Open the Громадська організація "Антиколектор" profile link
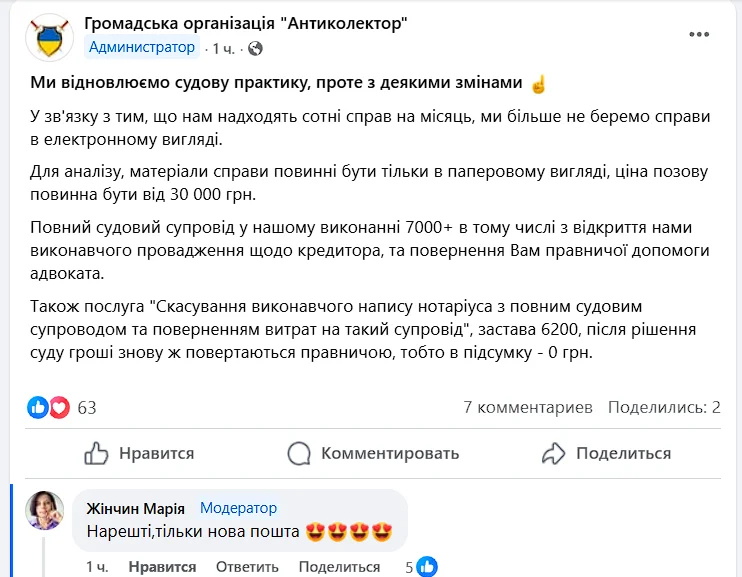Viewport: 742px width, 577px height. (246, 23)
